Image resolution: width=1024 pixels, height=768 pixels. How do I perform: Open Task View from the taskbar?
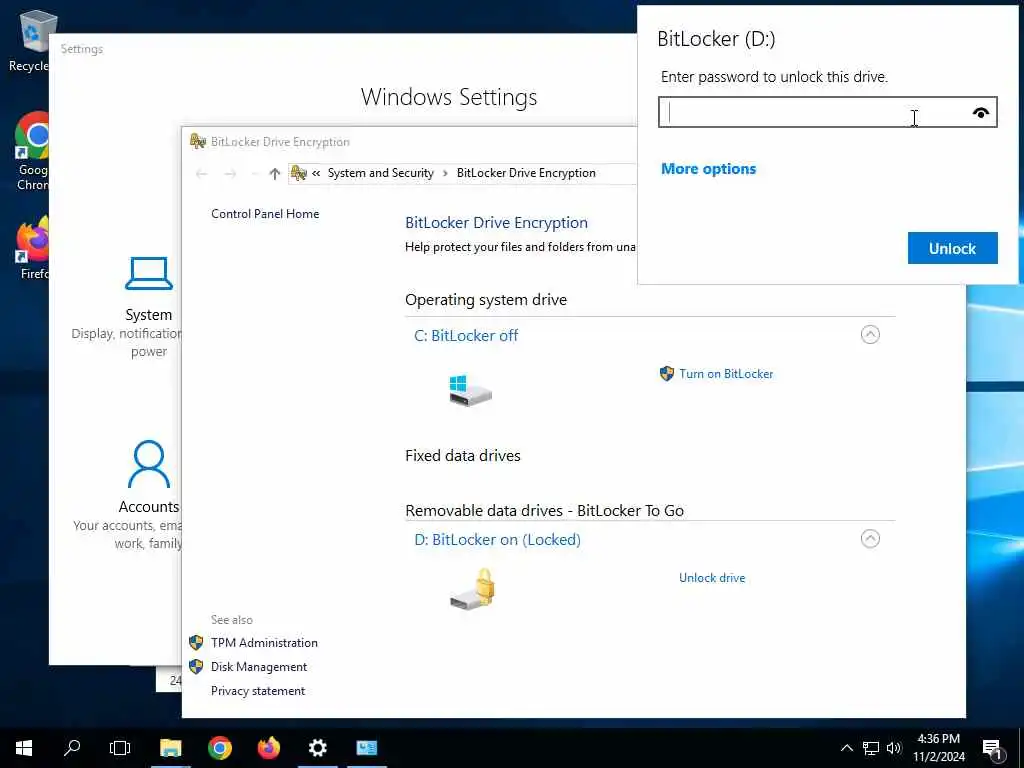coord(120,748)
